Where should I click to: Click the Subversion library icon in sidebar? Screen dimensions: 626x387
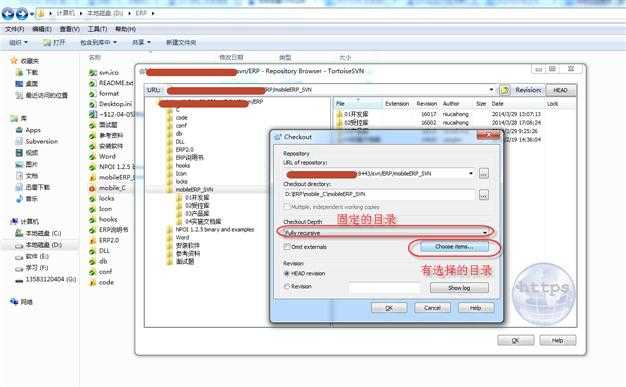19,141
